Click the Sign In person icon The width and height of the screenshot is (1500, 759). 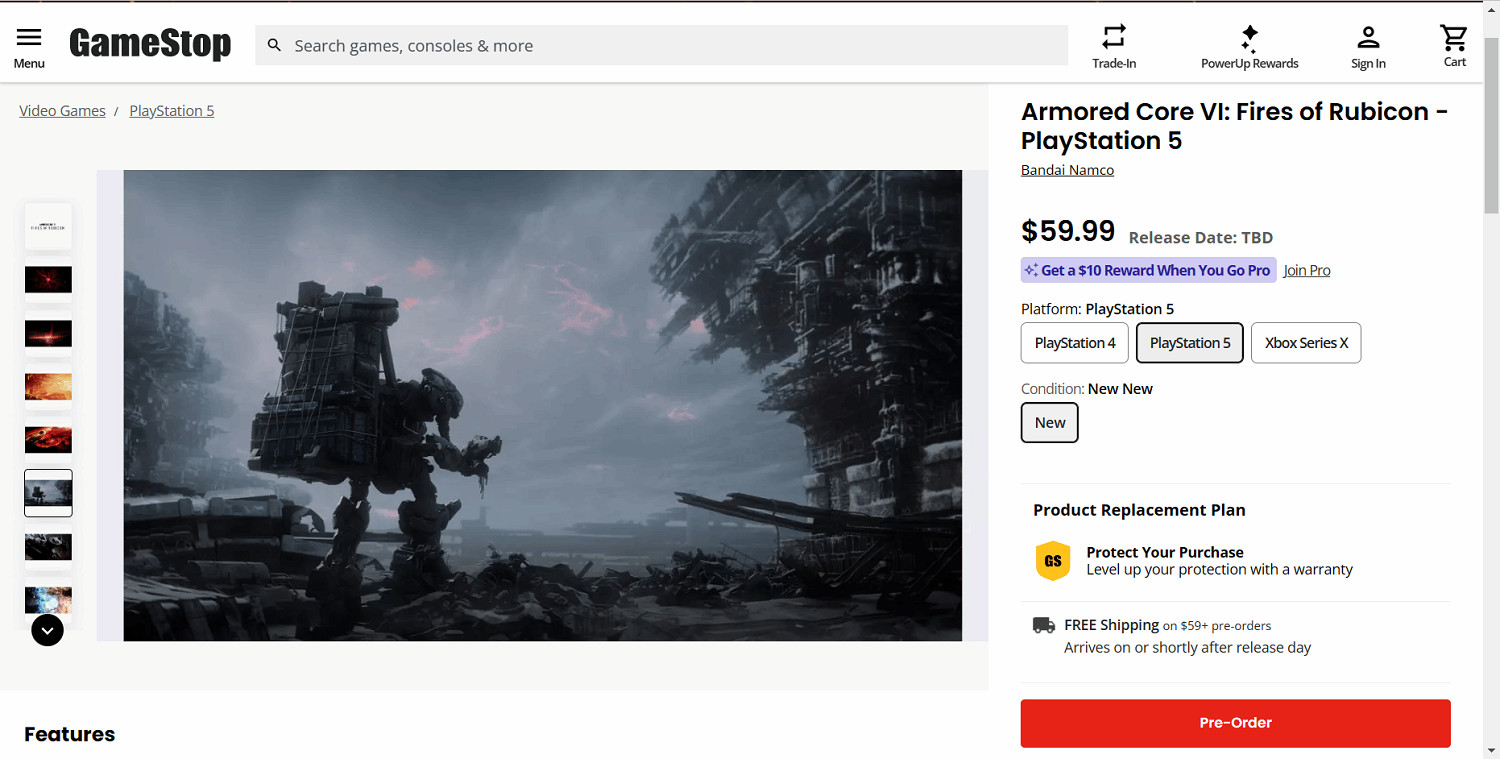tap(1368, 38)
